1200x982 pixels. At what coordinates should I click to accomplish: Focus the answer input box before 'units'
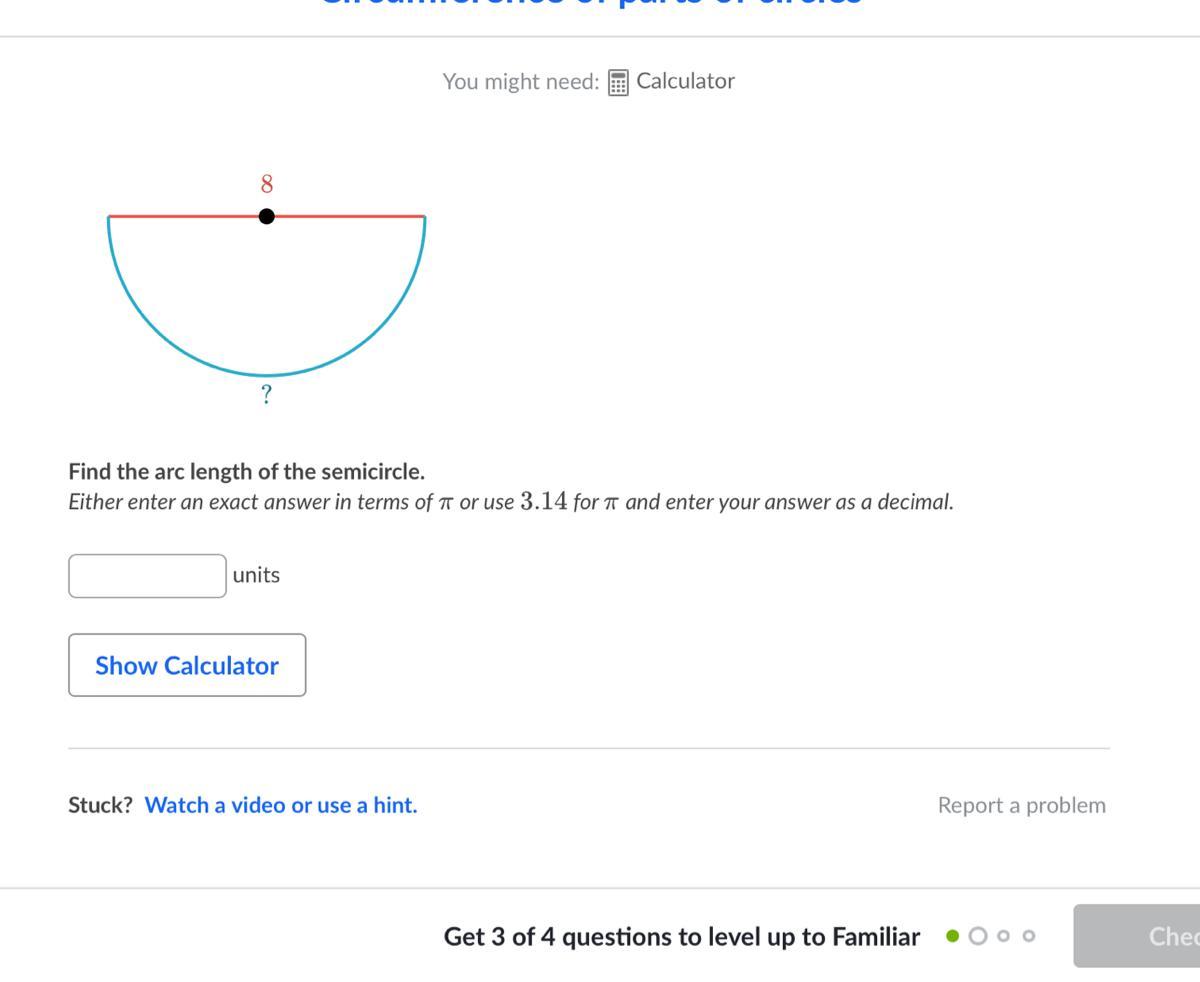click(x=147, y=576)
